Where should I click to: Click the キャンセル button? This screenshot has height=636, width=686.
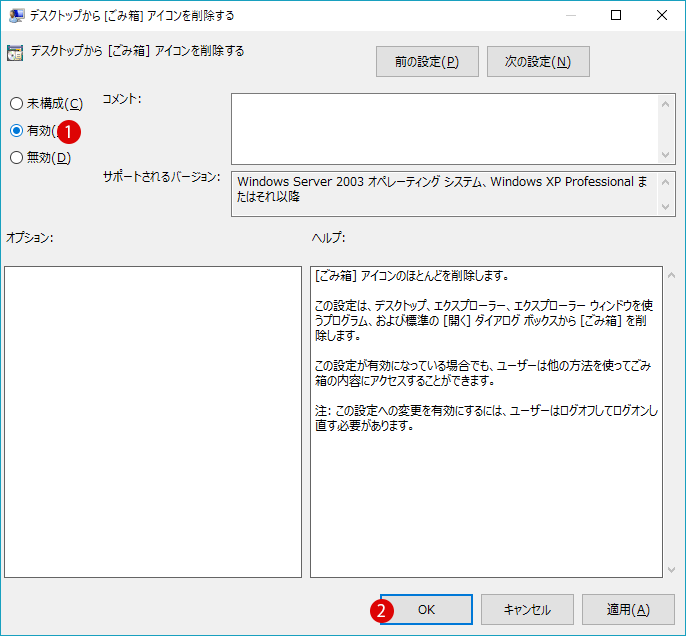[x=527, y=609]
